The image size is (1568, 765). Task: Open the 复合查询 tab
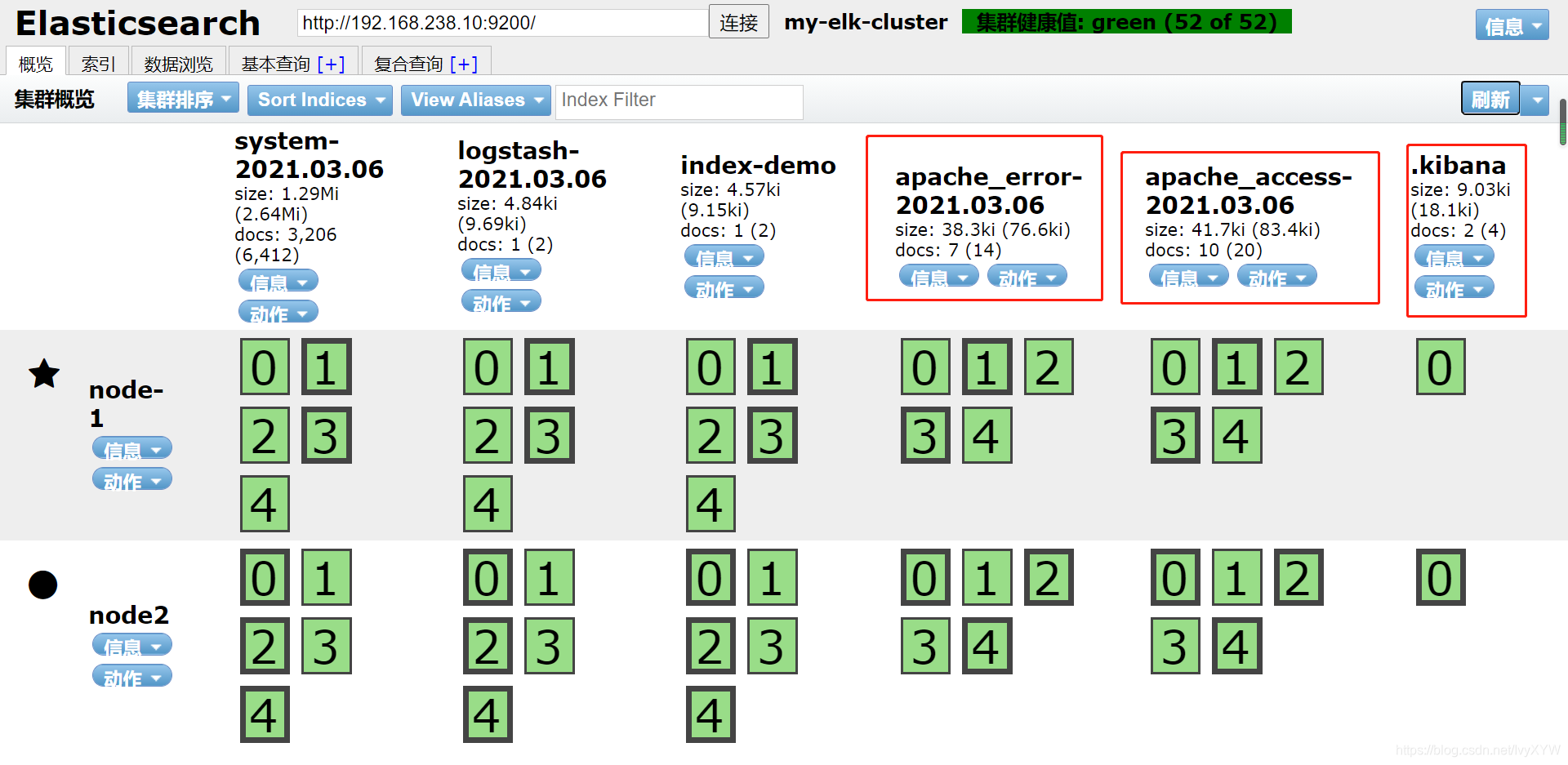(x=408, y=63)
